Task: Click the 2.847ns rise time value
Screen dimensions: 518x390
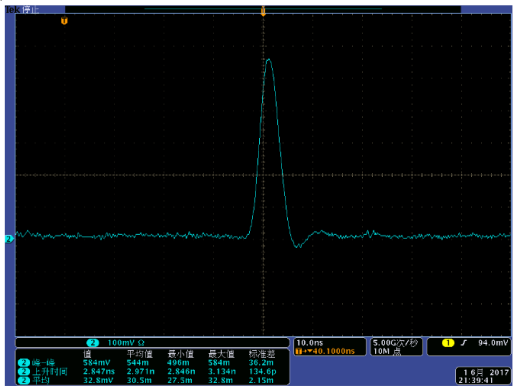Action: [99, 371]
